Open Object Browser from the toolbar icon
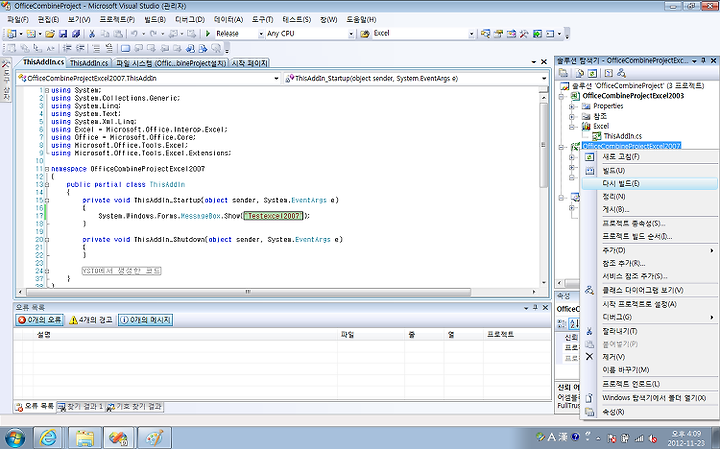 coord(511,34)
